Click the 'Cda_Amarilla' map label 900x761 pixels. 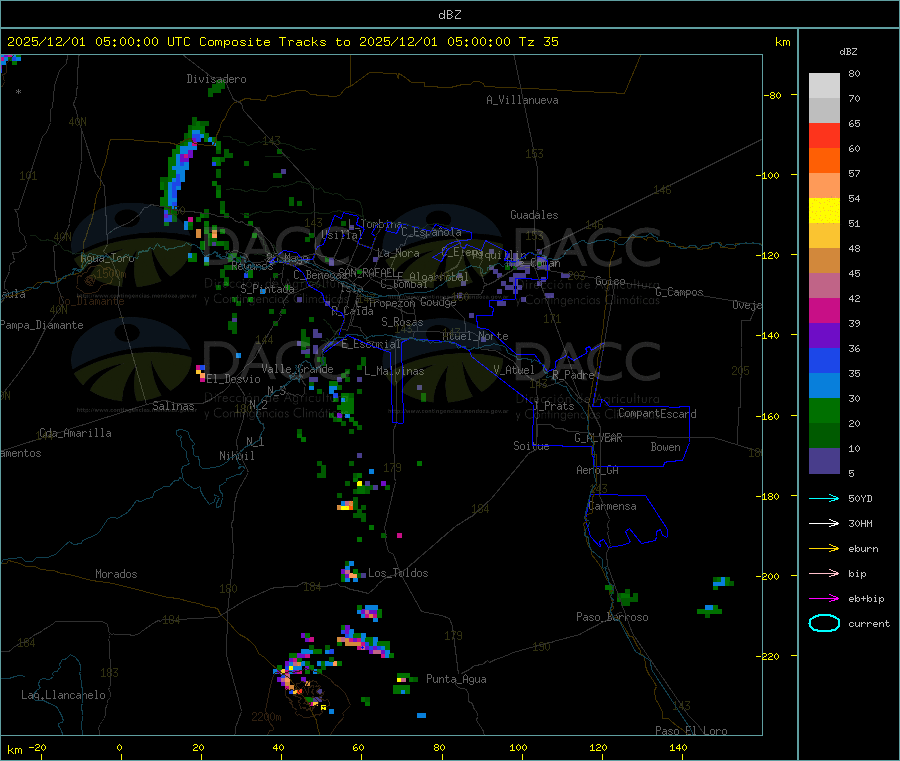pos(75,433)
